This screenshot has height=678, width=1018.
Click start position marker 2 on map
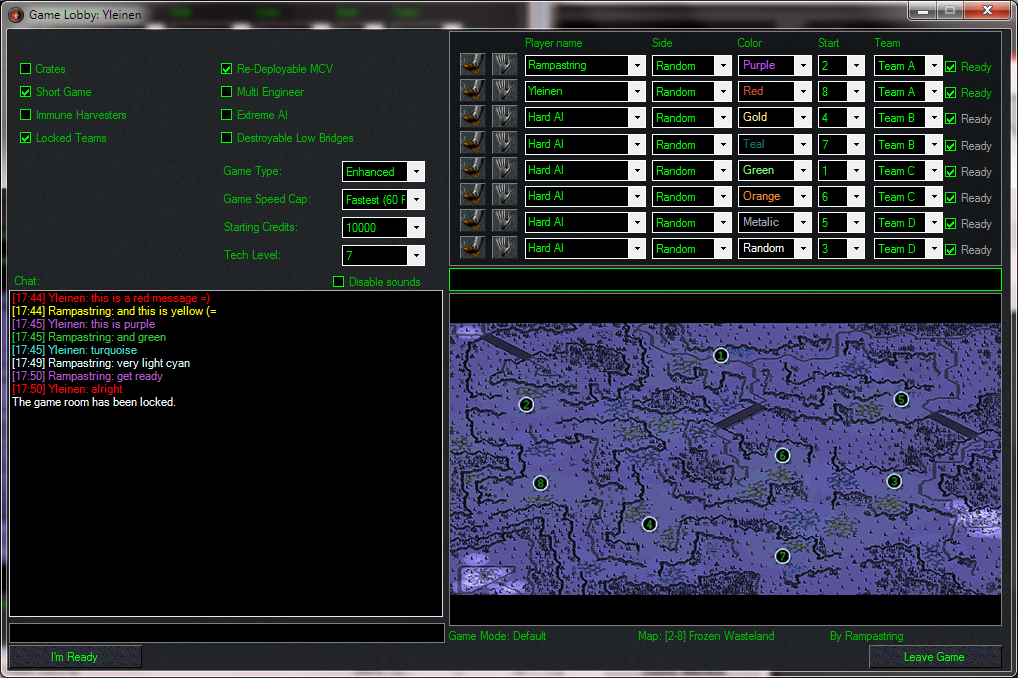pos(526,405)
